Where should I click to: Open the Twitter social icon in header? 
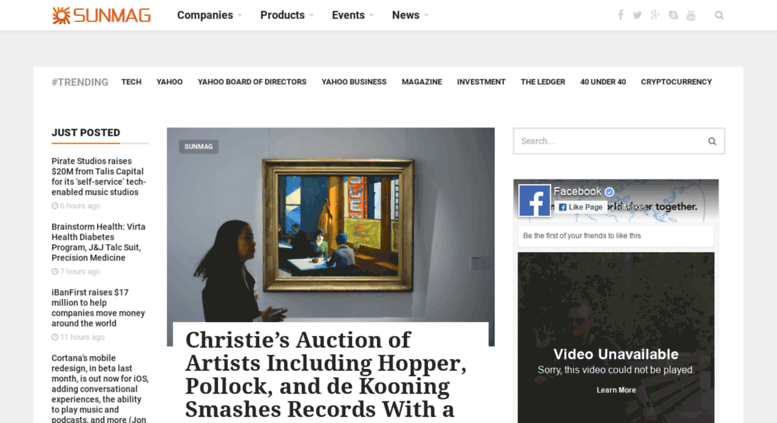coord(637,15)
